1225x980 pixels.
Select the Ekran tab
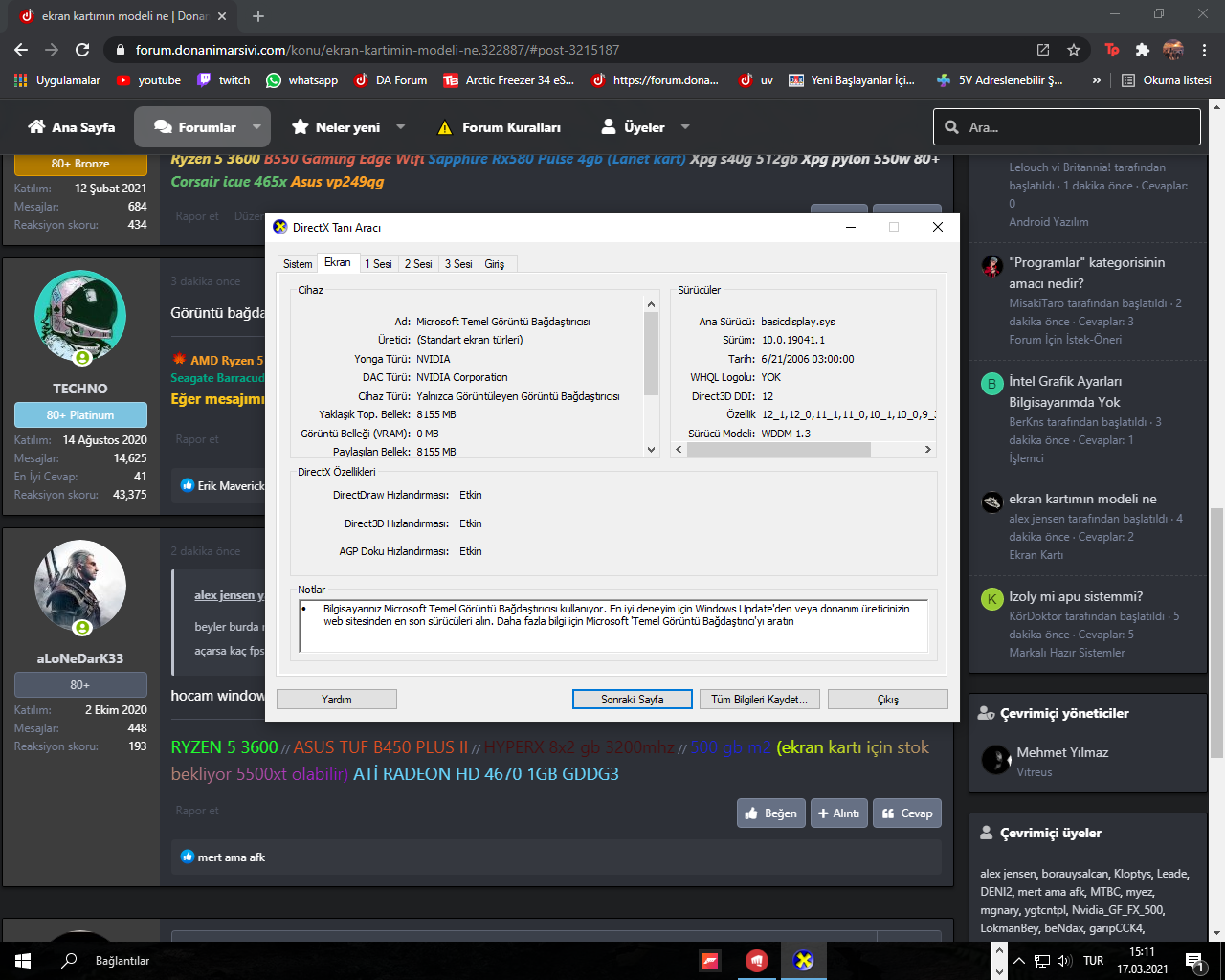click(338, 262)
